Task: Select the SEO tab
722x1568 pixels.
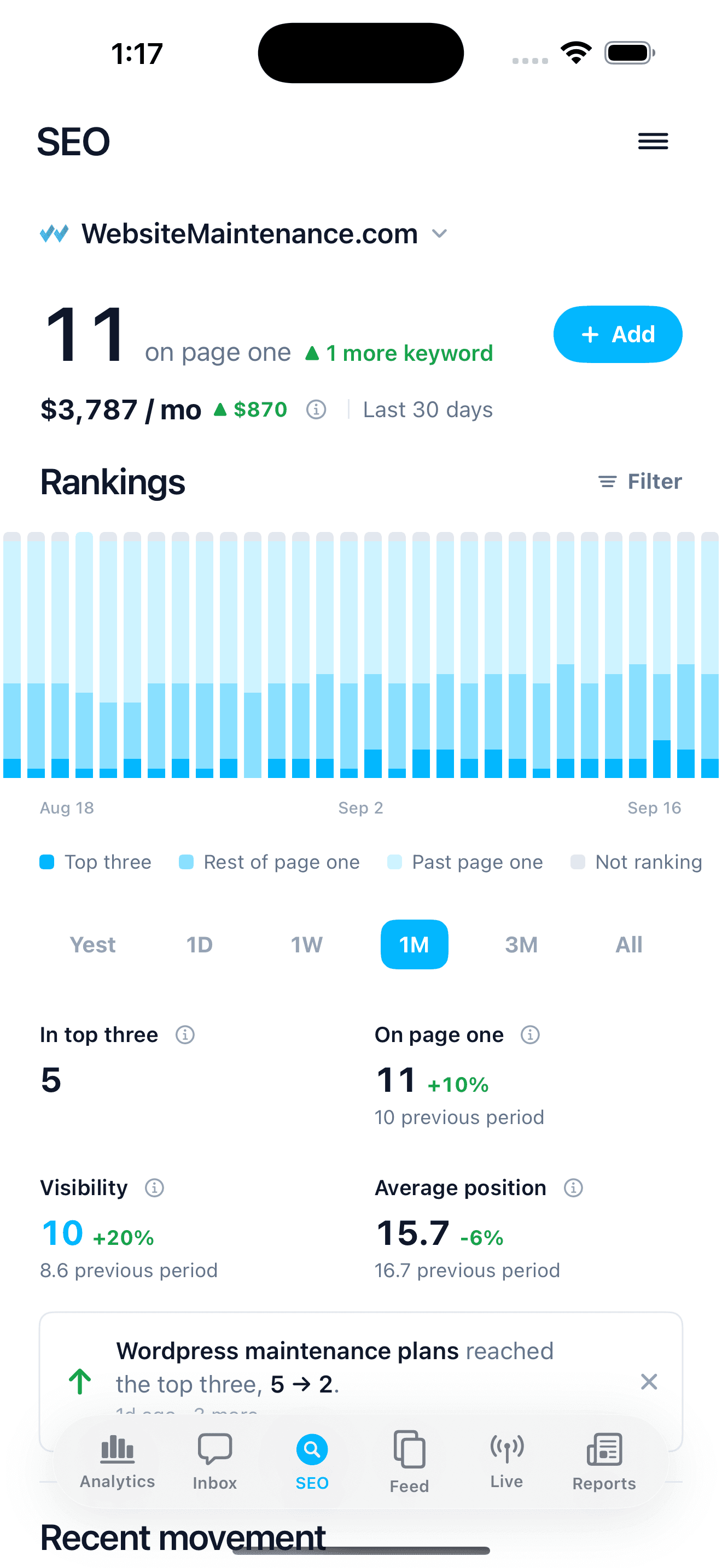Action: click(312, 1462)
